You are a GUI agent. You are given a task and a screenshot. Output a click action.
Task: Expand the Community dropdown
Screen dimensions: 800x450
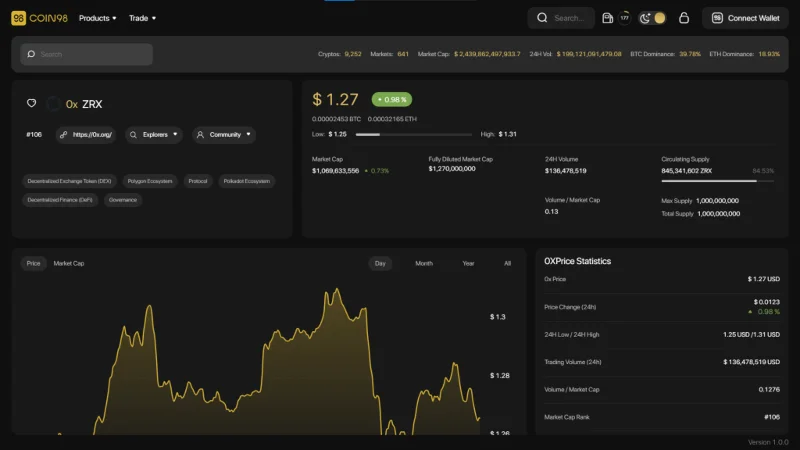[x=223, y=135]
